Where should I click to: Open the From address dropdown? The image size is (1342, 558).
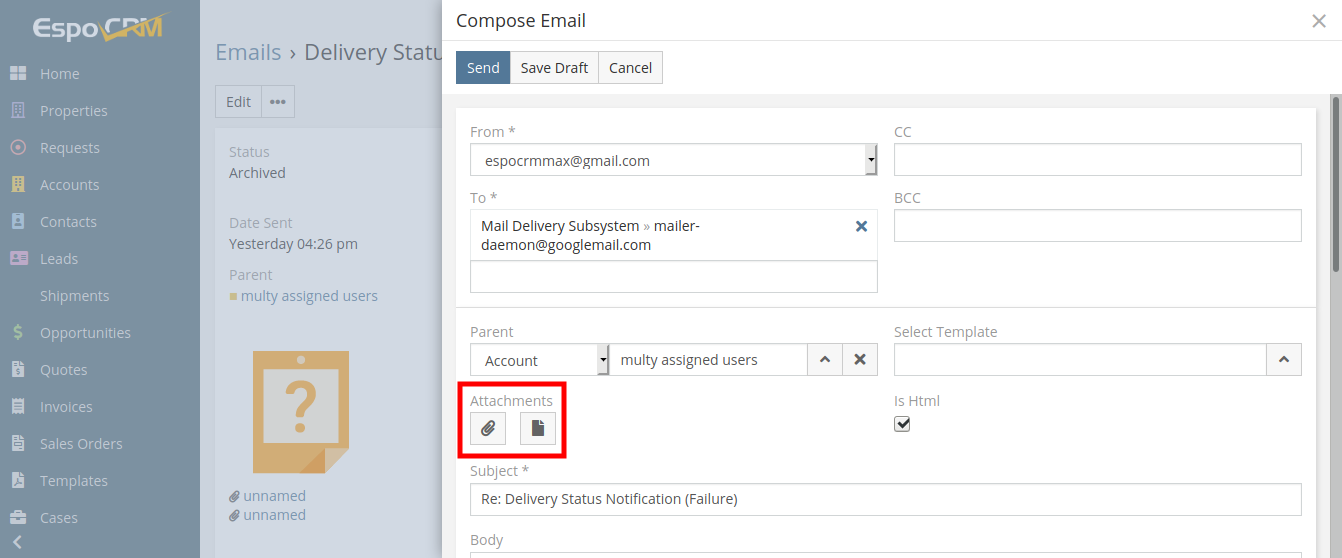(x=871, y=160)
